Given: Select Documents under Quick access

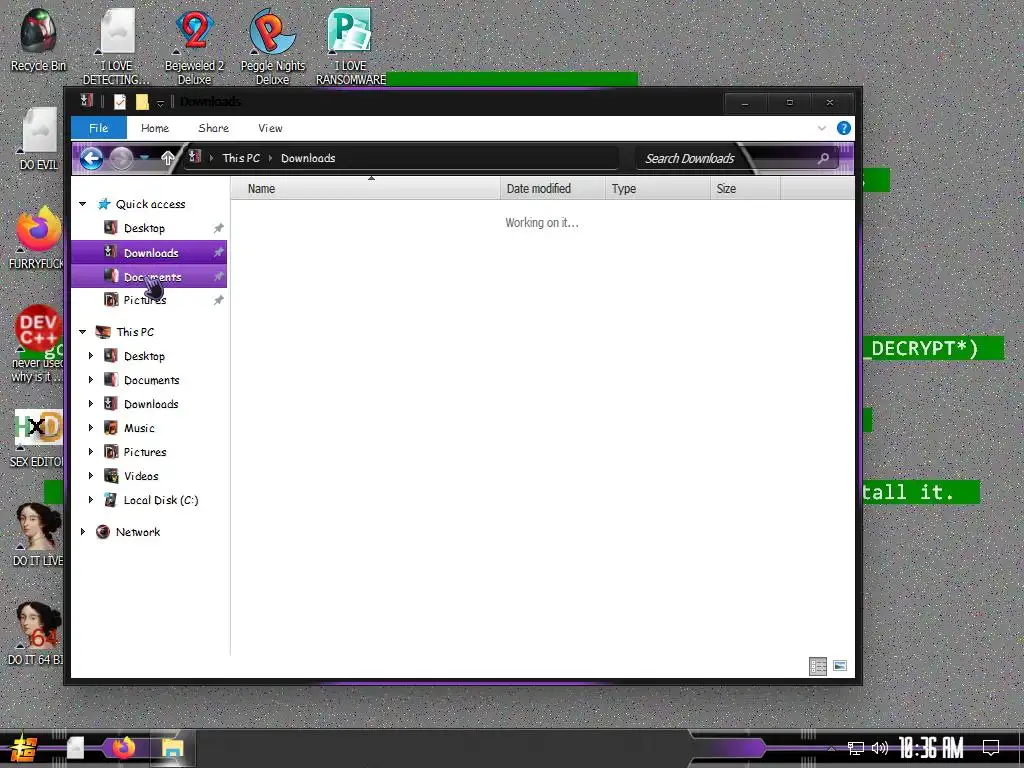Looking at the screenshot, I should [149, 276].
